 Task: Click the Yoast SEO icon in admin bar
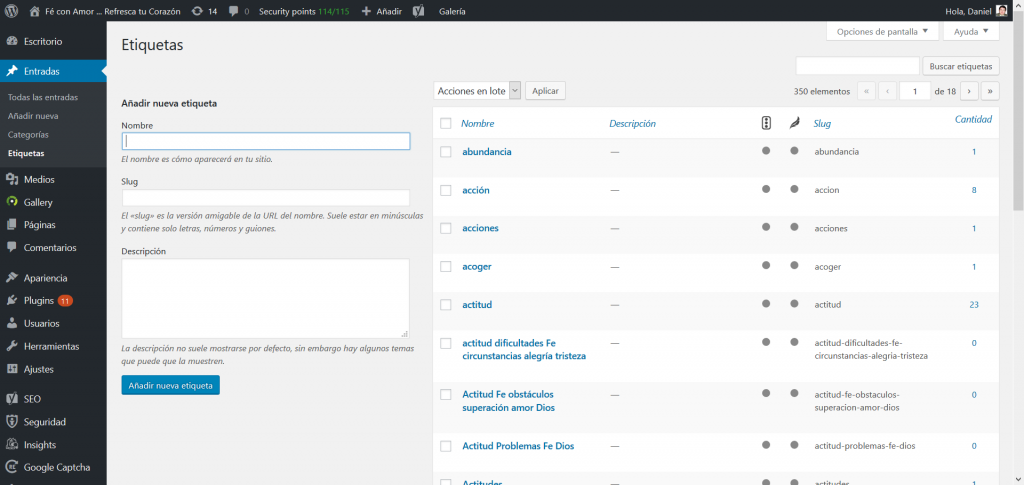point(418,11)
